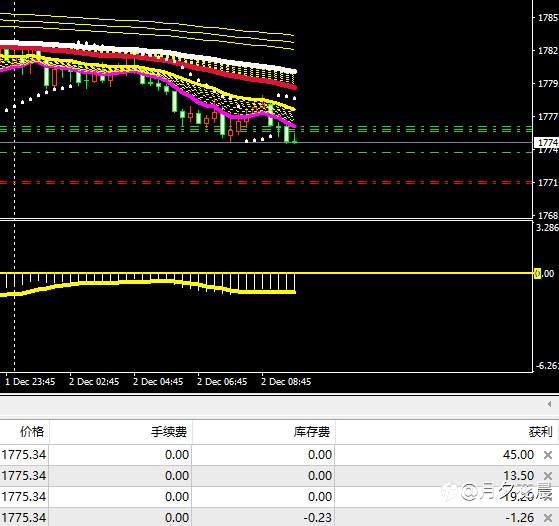Select the green dashed line below current price

tap(266, 153)
